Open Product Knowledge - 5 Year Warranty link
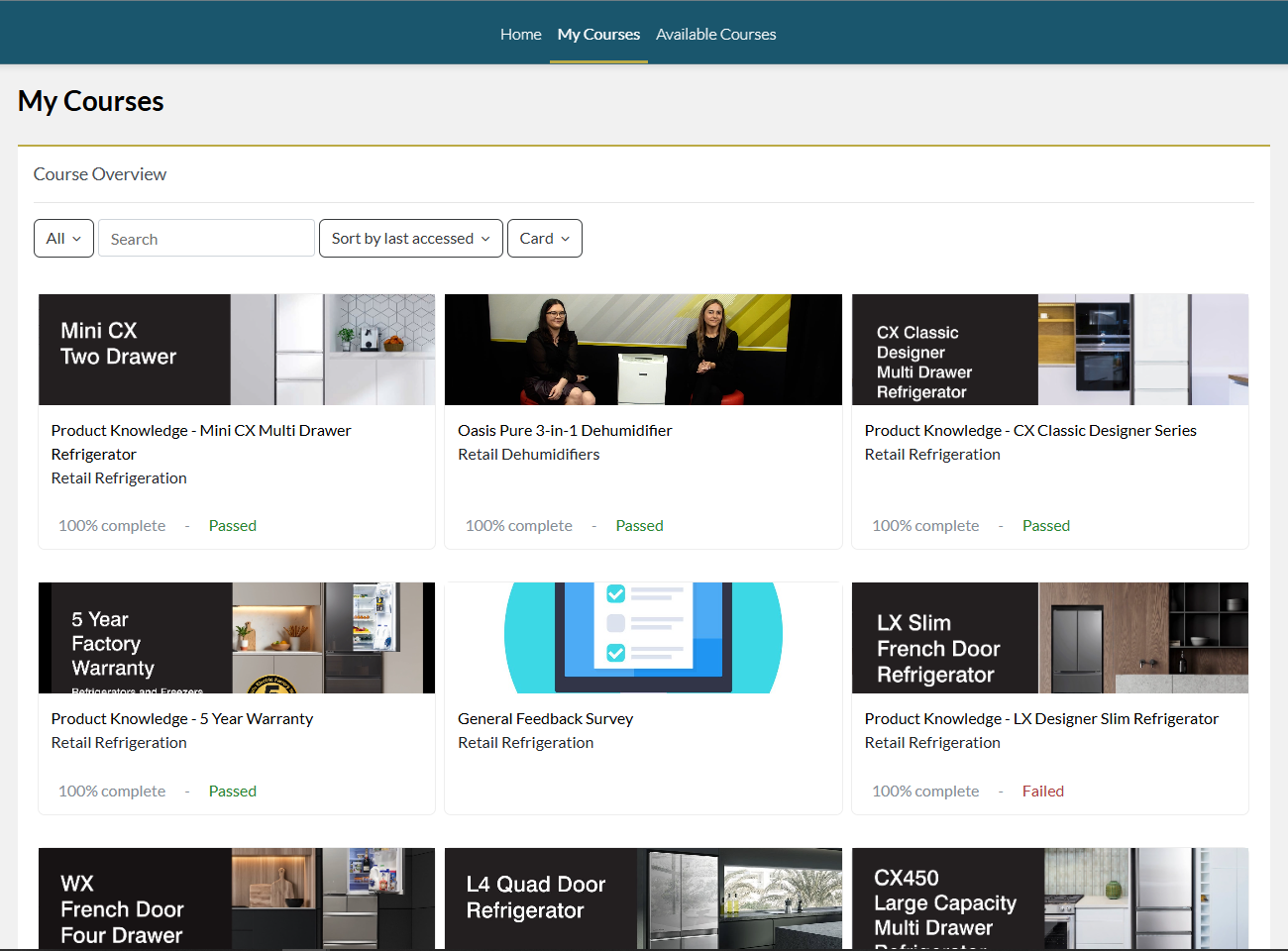The image size is (1288, 951). [x=182, y=718]
